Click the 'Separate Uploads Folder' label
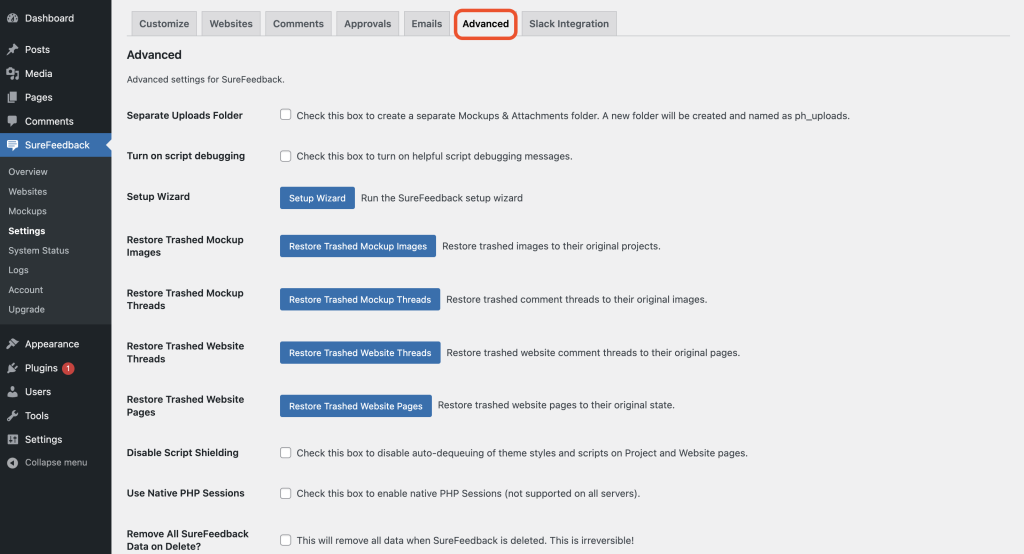The image size is (1024, 554). coord(185,116)
